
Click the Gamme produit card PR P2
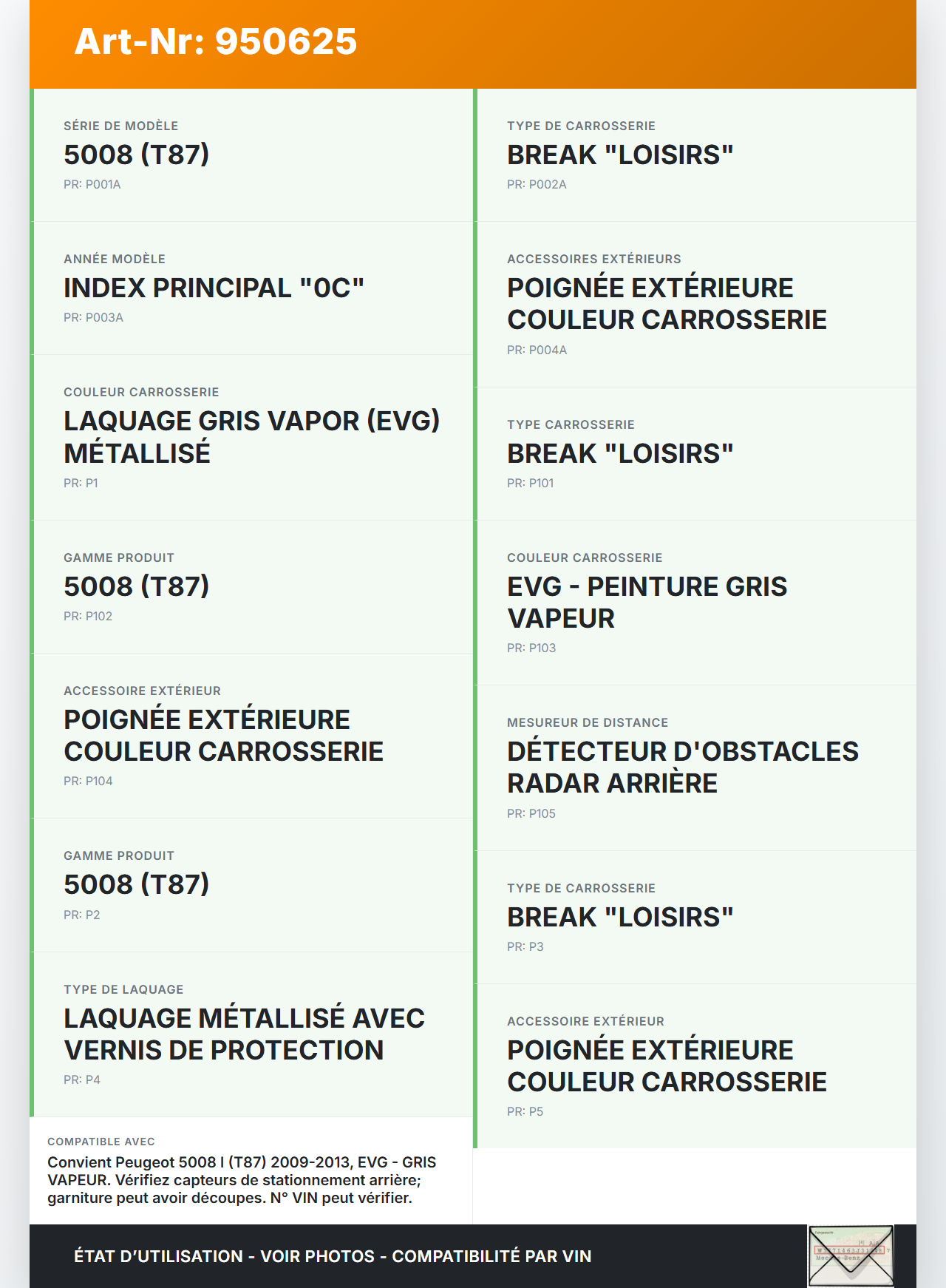click(x=251, y=885)
